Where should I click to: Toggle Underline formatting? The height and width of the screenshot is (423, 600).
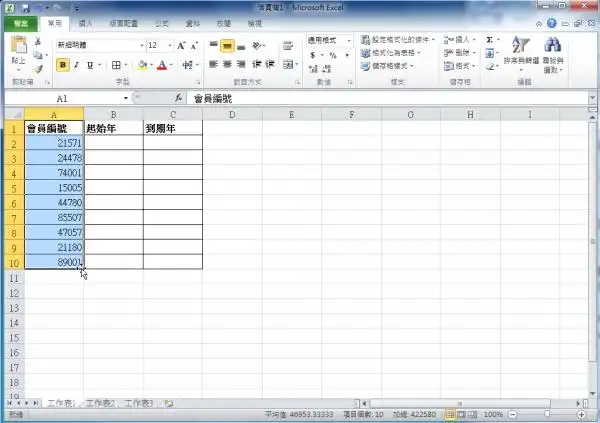[90, 65]
